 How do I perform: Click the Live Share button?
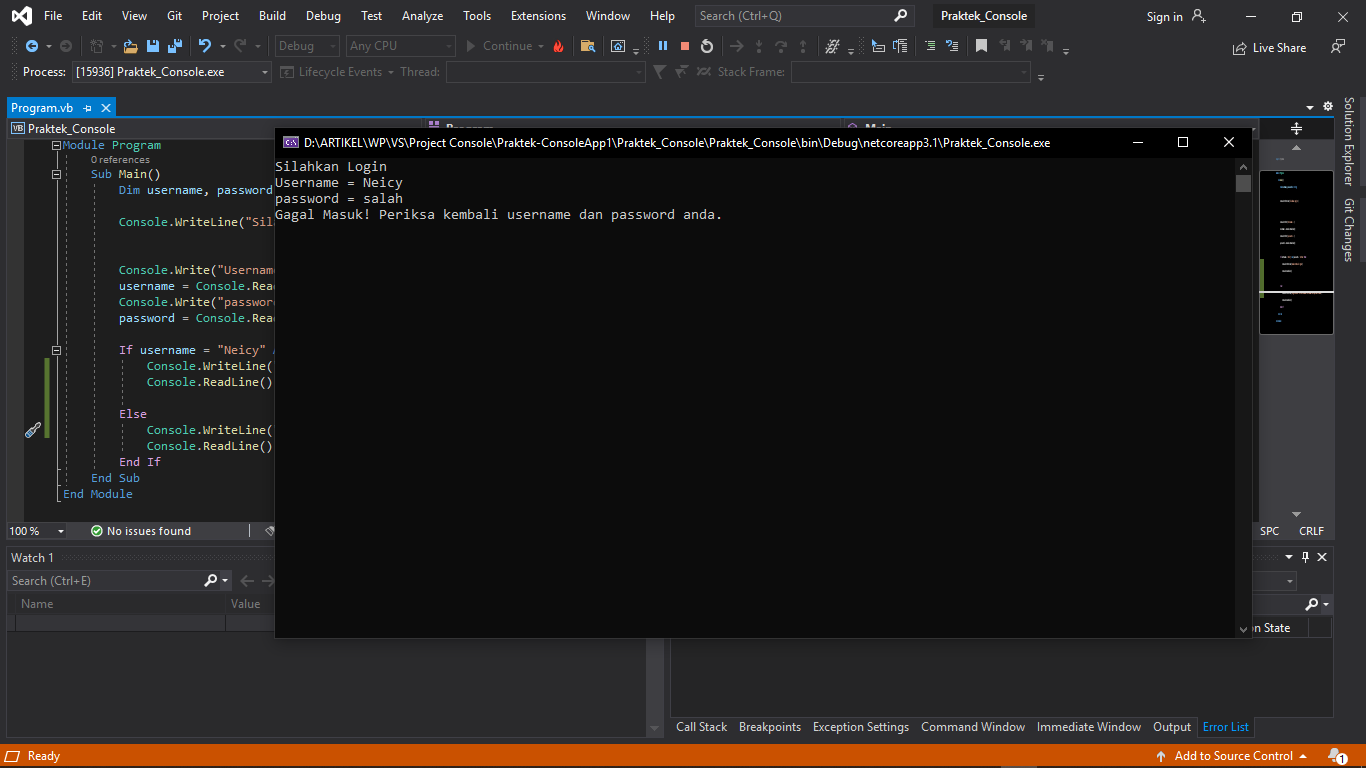tap(1269, 47)
